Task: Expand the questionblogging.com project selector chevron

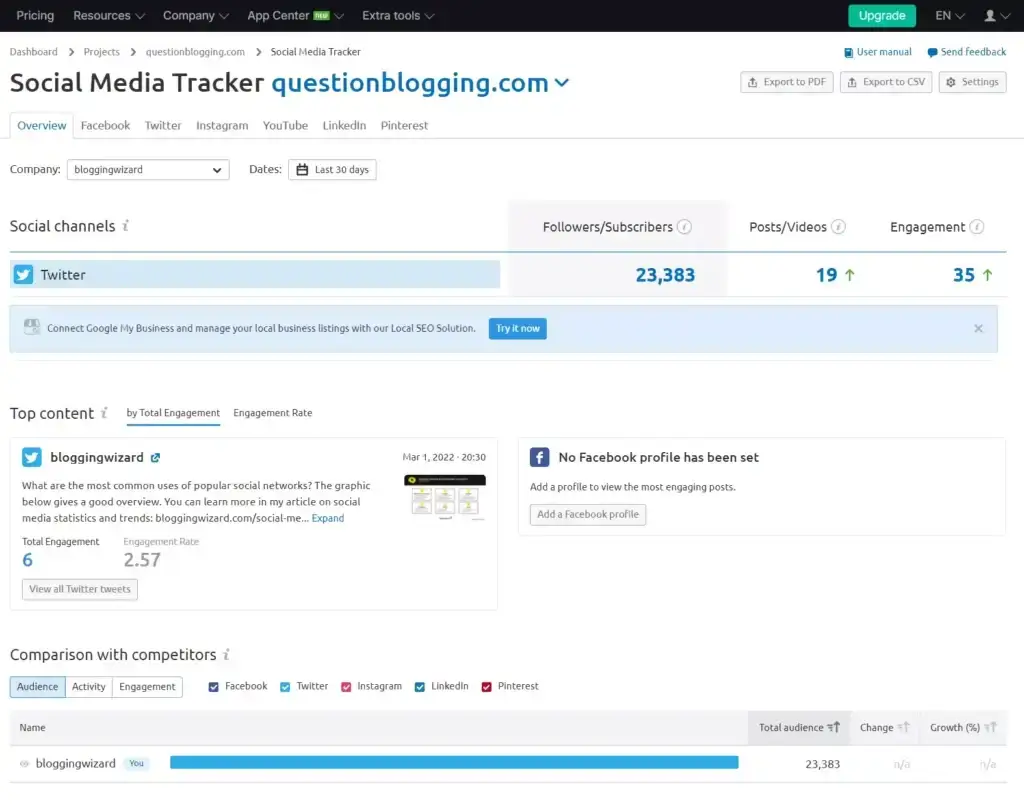Action: [561, 83]
